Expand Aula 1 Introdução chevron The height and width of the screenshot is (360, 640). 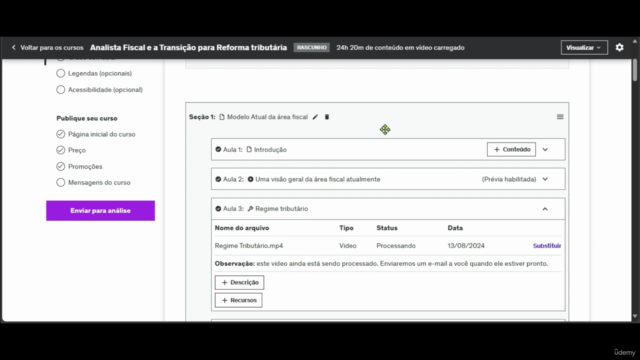click(x=545, y=149)
